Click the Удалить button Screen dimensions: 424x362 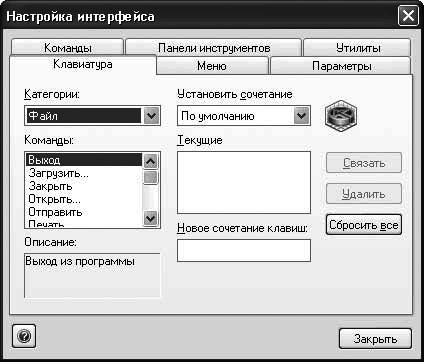[x=364, y=194]
